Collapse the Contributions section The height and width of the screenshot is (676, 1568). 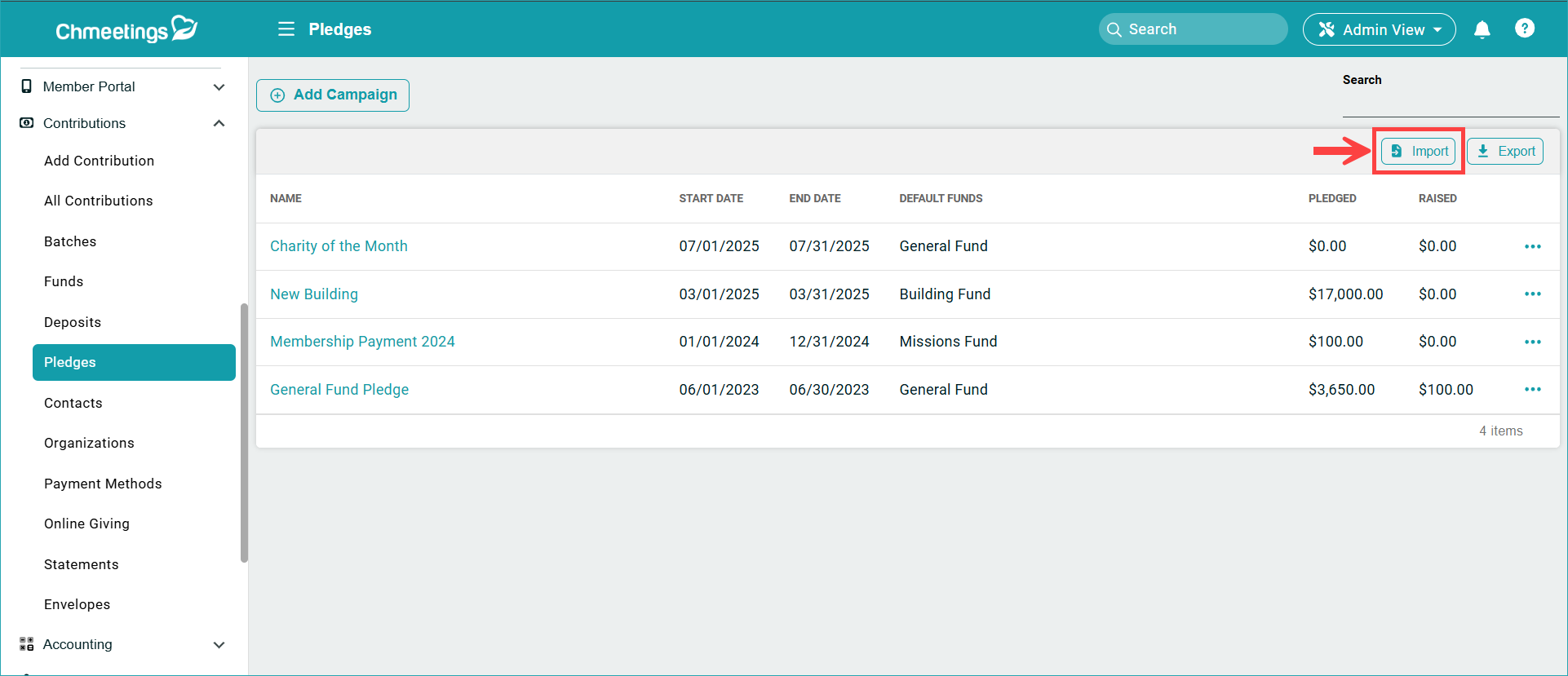click(219, 123)
